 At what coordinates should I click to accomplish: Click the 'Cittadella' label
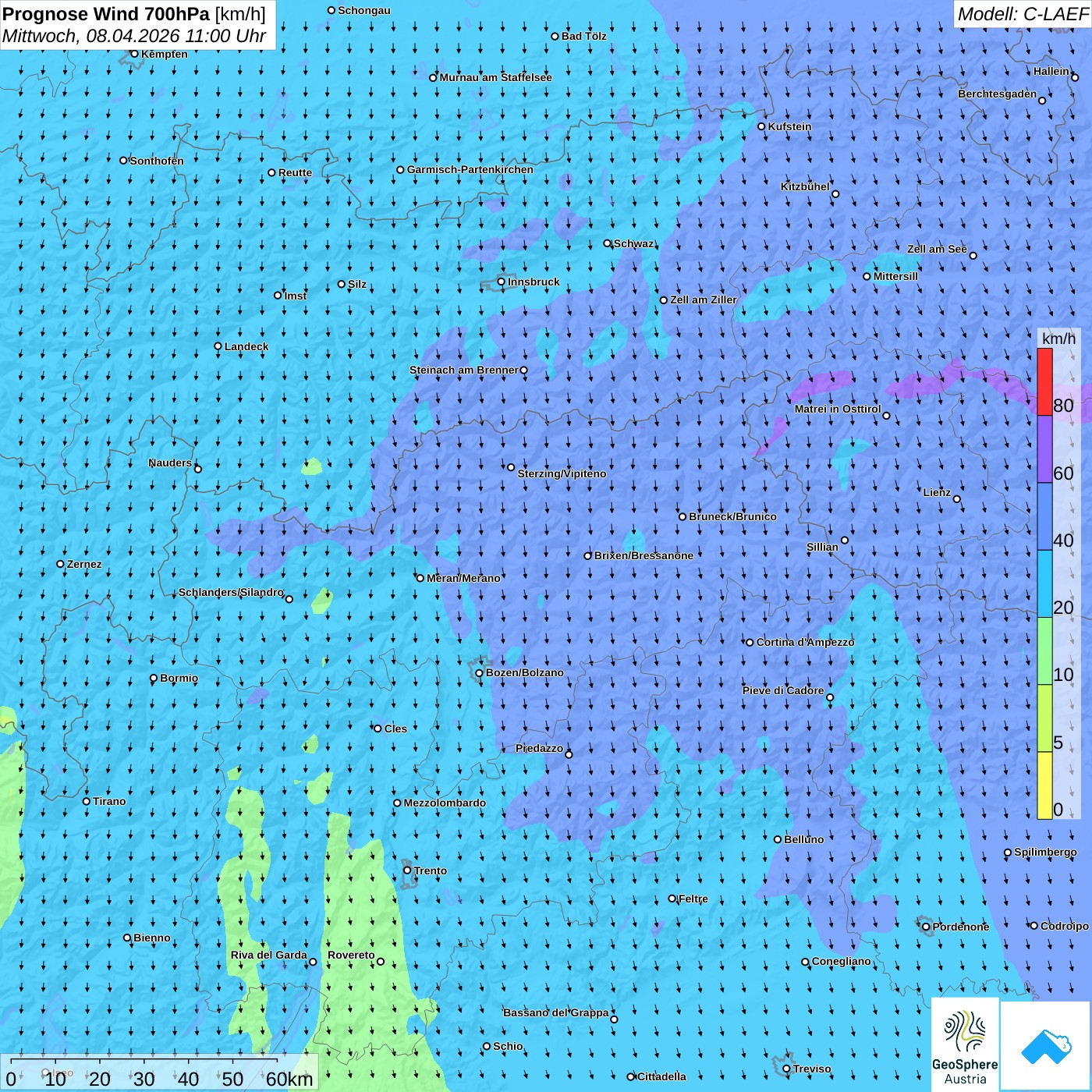tap(661, 1076)
